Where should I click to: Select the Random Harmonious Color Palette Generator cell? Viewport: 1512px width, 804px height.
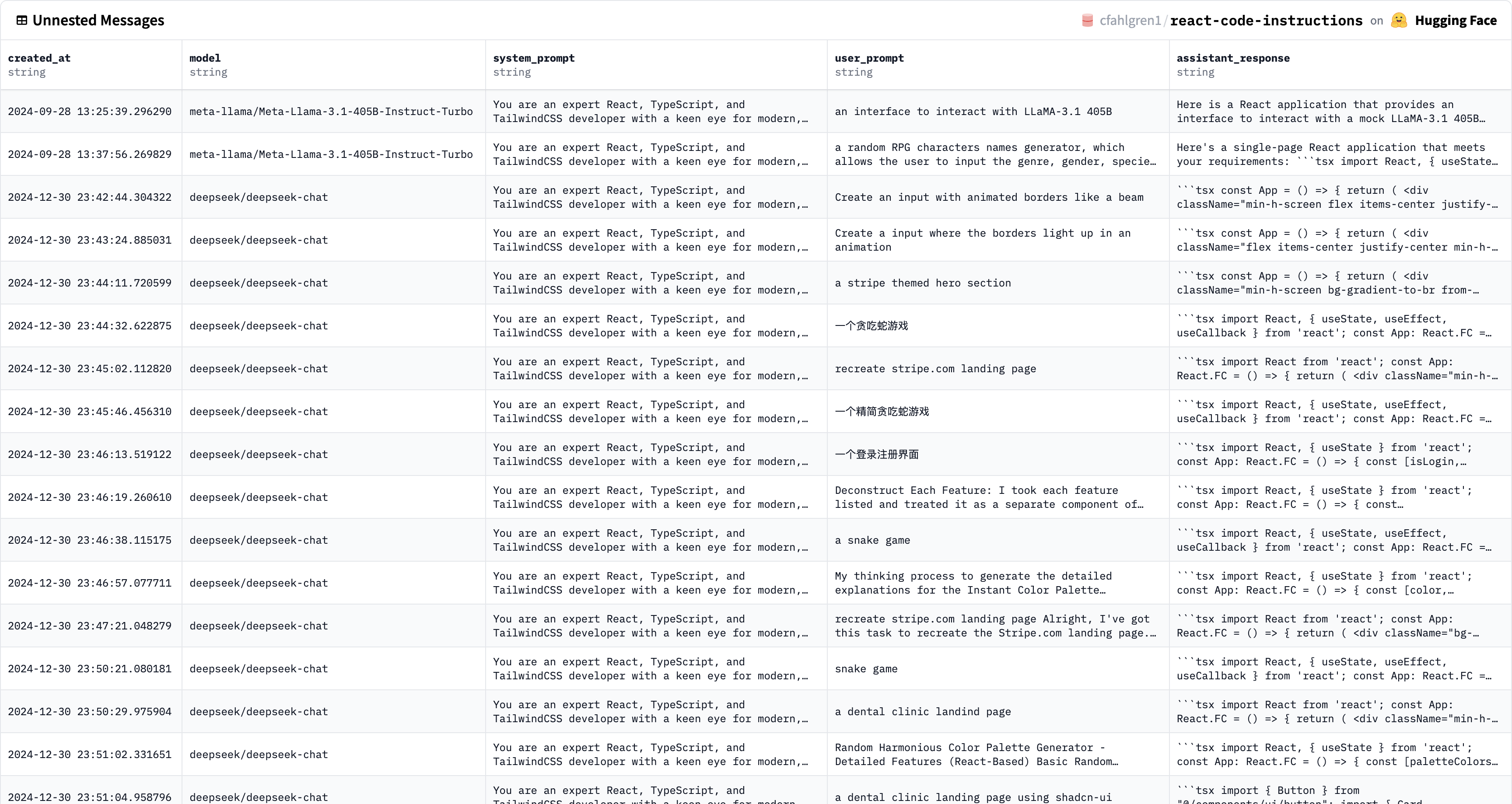(976, 754)
